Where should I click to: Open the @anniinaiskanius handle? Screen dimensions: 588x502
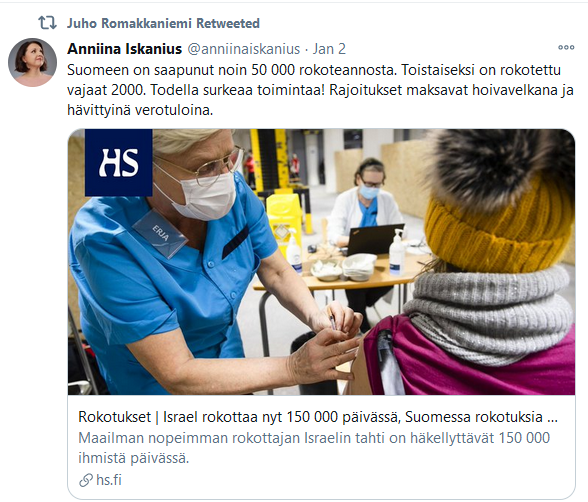coord(244,49)
